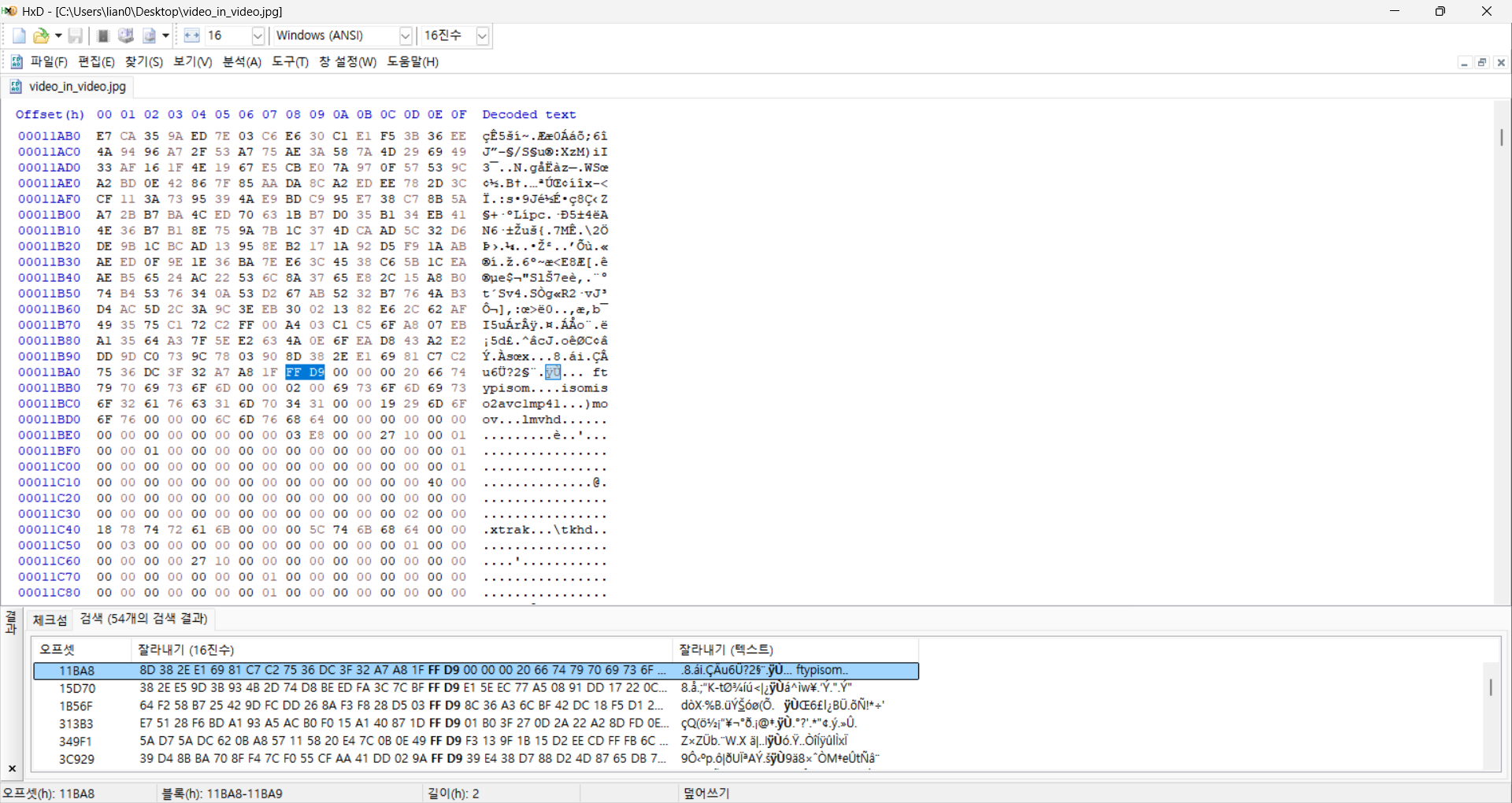Click the Save floppy disk icon
Screen dimensions: 1512x803
coord(76,36)
